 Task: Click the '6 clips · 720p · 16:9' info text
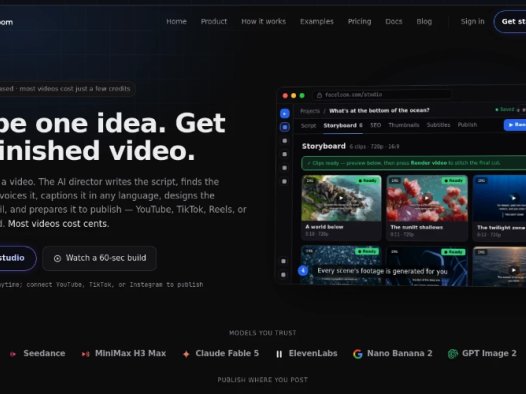374,147
